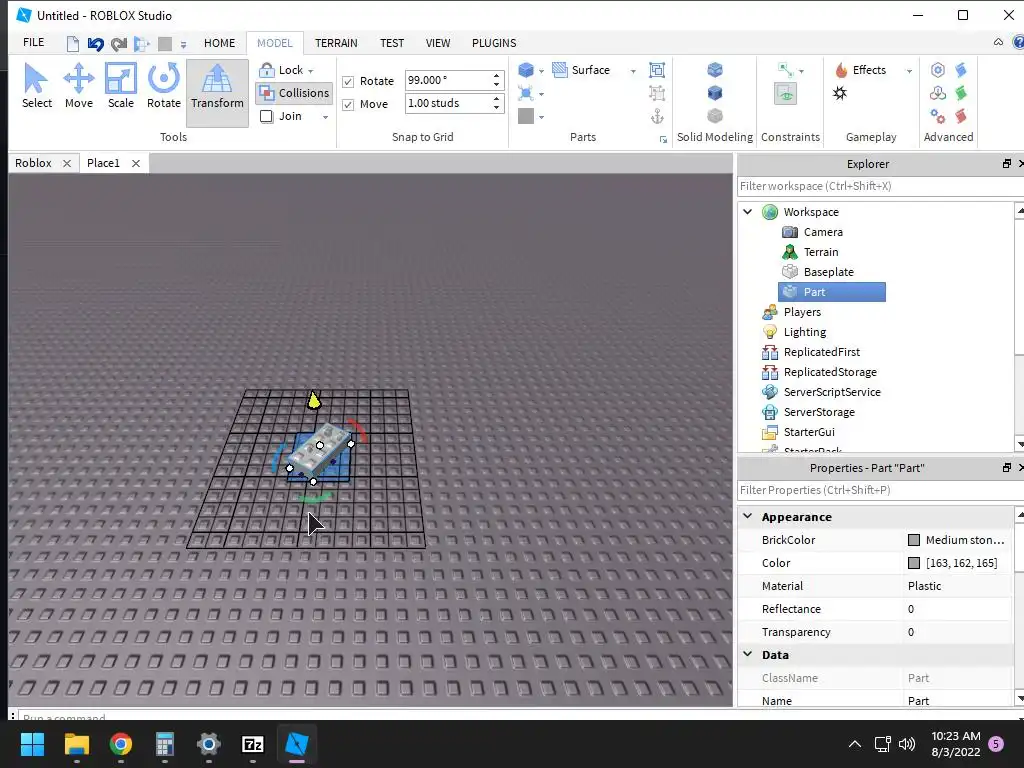Switch to the VIEW ribbon tab

click(438, 43)
